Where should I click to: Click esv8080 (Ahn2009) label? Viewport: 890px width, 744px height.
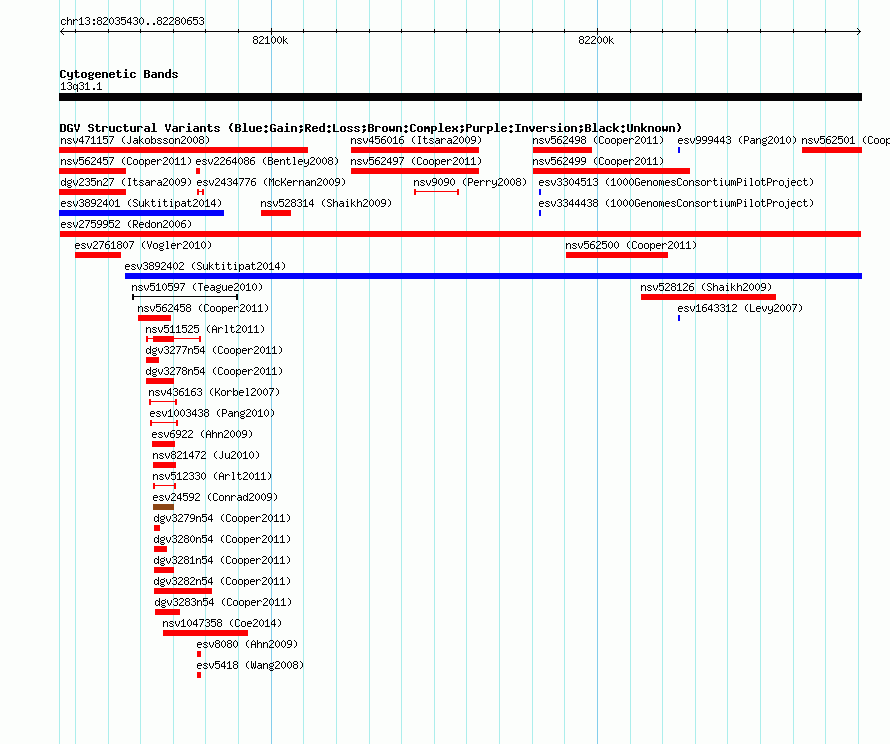pos(247,644)
